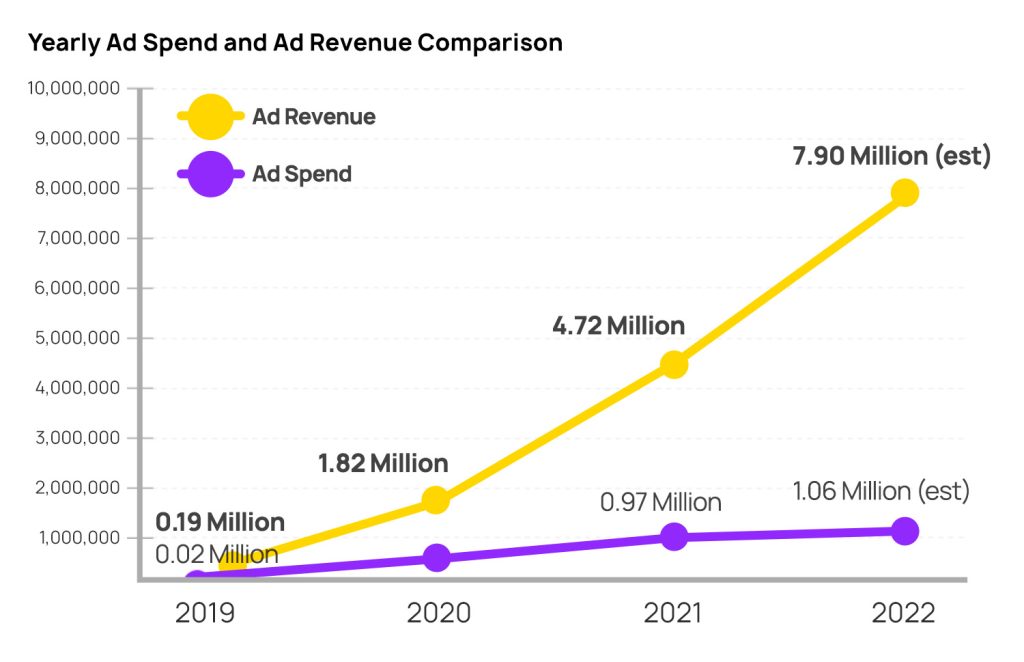
Task: Click the '4.72 Million' data label
Action: [618, 325]
